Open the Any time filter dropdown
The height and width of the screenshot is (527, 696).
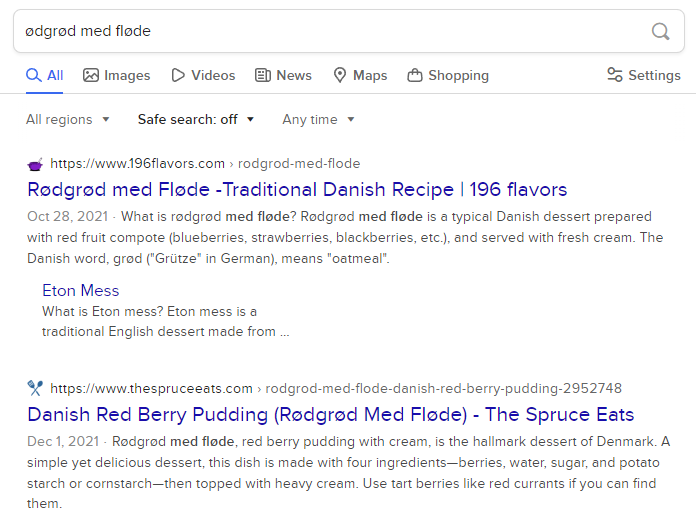318,119
